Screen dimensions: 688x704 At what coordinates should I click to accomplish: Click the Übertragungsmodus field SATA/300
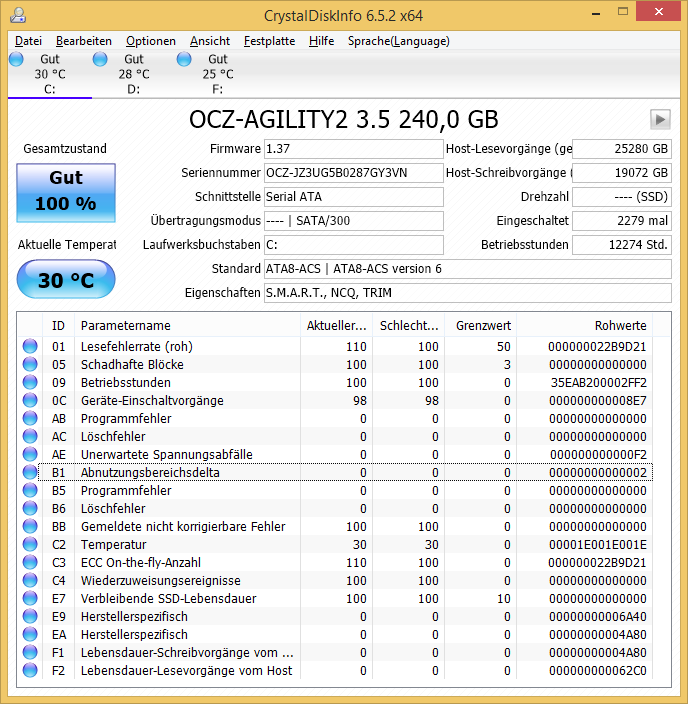pyautogui.click(x=353, y=221)
